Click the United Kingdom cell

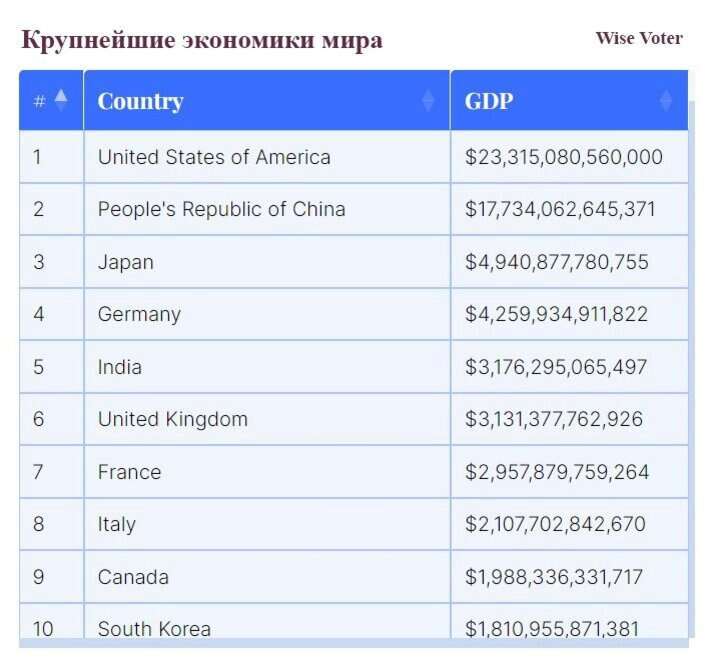tap(172, 419)
